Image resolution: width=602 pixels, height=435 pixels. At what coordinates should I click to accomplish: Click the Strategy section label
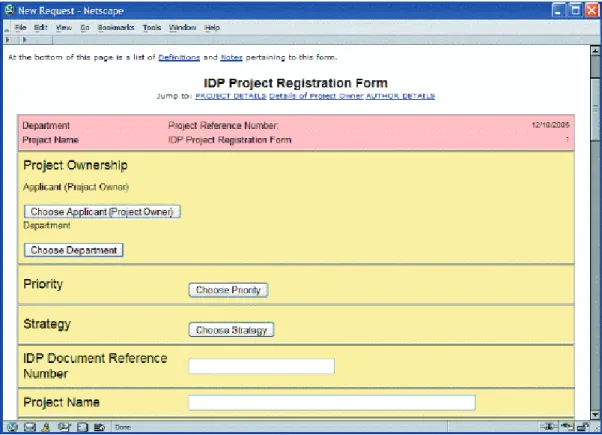tap(47, 324)
